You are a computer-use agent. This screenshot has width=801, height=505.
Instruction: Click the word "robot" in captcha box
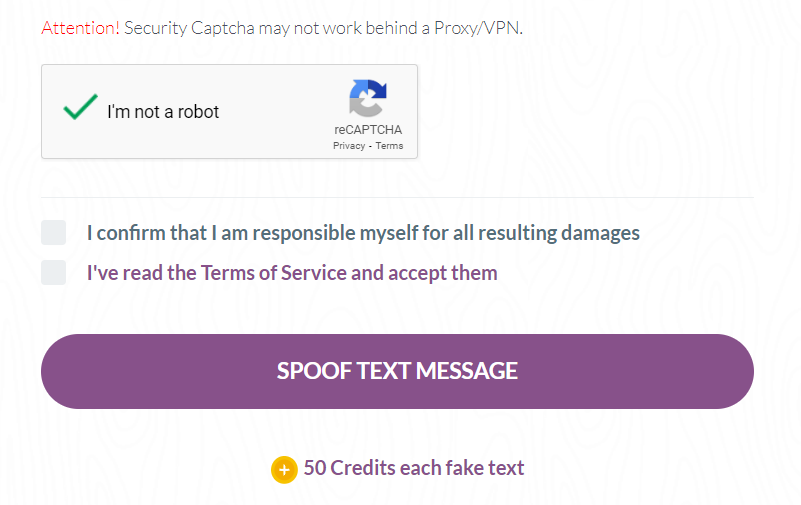click(x=199, y=112)
